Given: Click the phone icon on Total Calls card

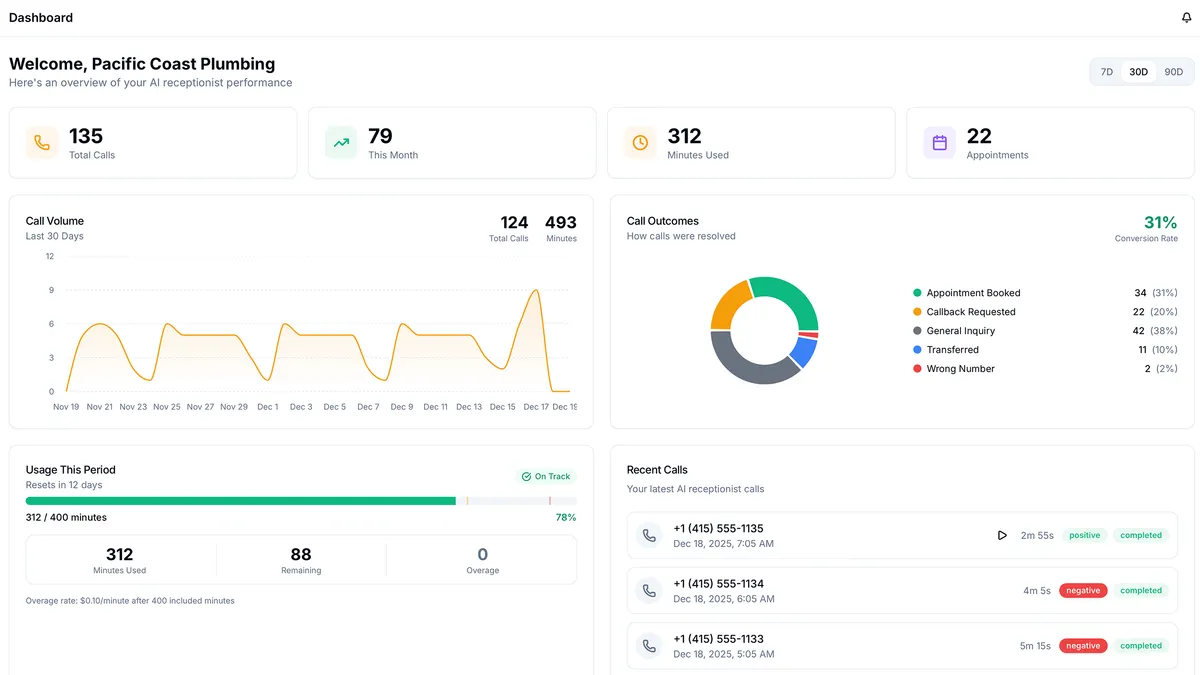Looking at the screenshot, I should click(x=41, y=142).
